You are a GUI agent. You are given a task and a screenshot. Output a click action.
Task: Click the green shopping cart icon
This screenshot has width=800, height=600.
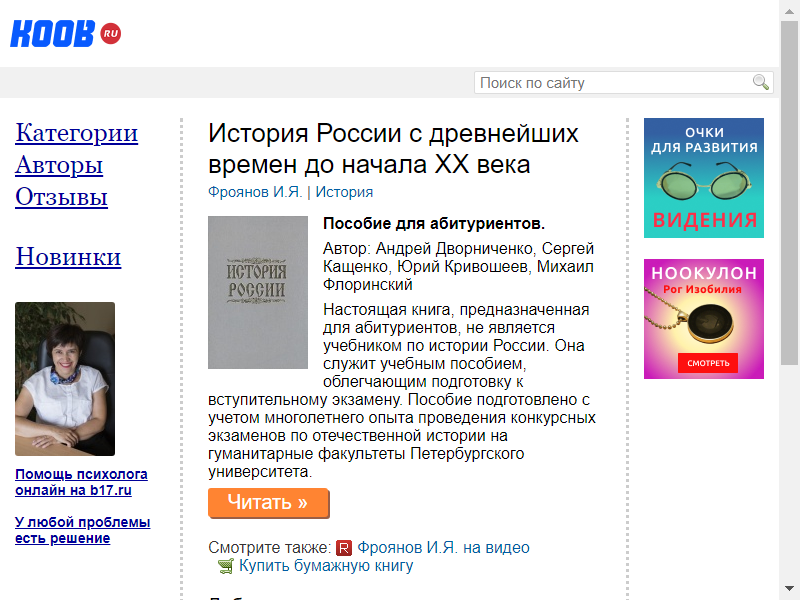point(226,566)
